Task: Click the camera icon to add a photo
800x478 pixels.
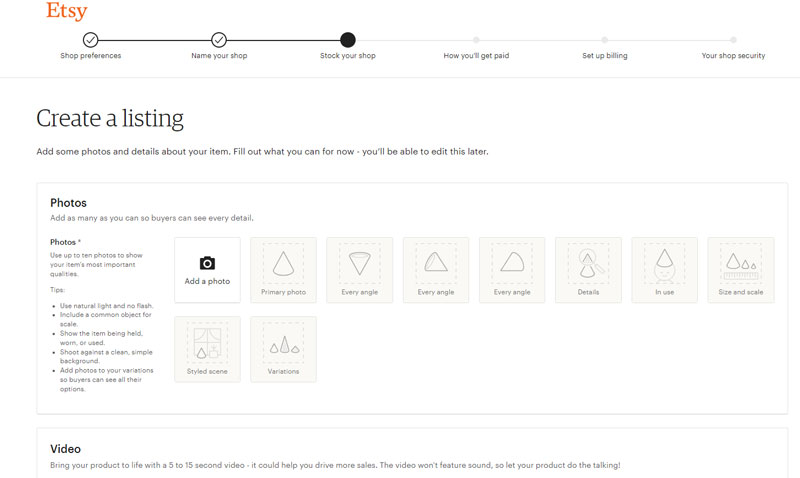Action: pyautogui.click(x=207, y=263)
